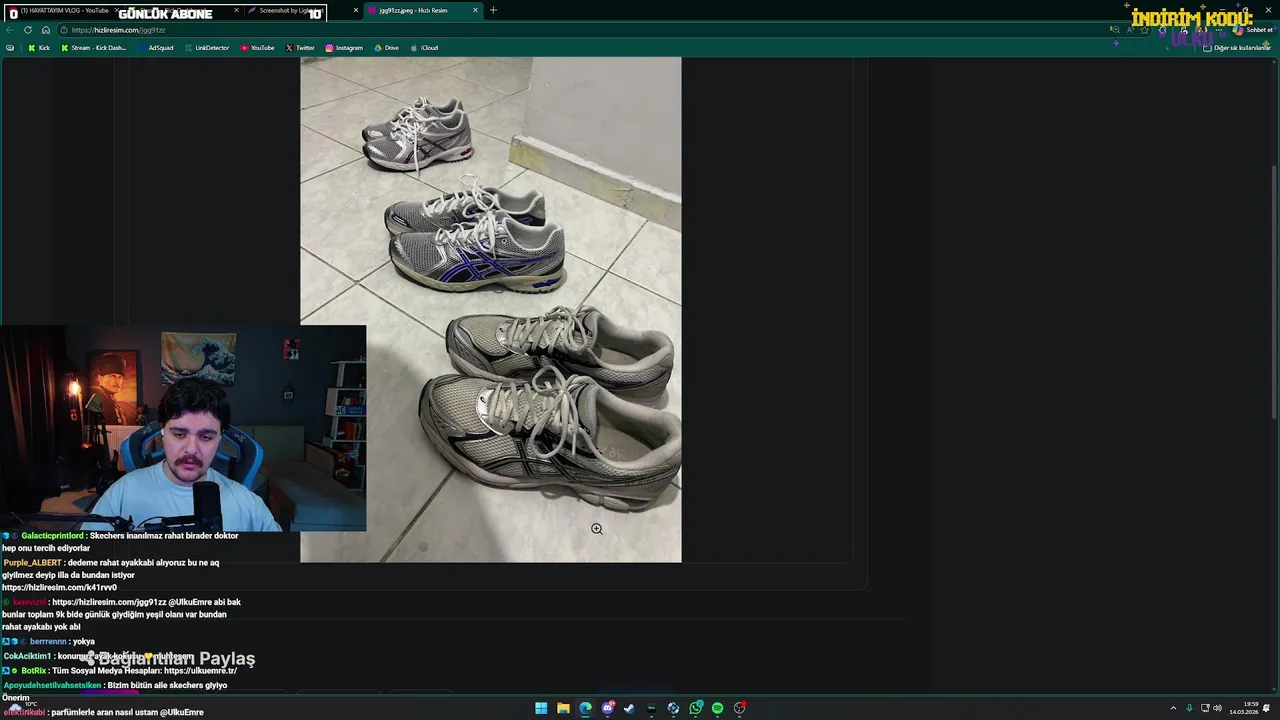Image resolution: width=1280 pixels, height=720 pixels.
Task: Open the AdSquad bookmark
Action: click(x=156, y=48)
